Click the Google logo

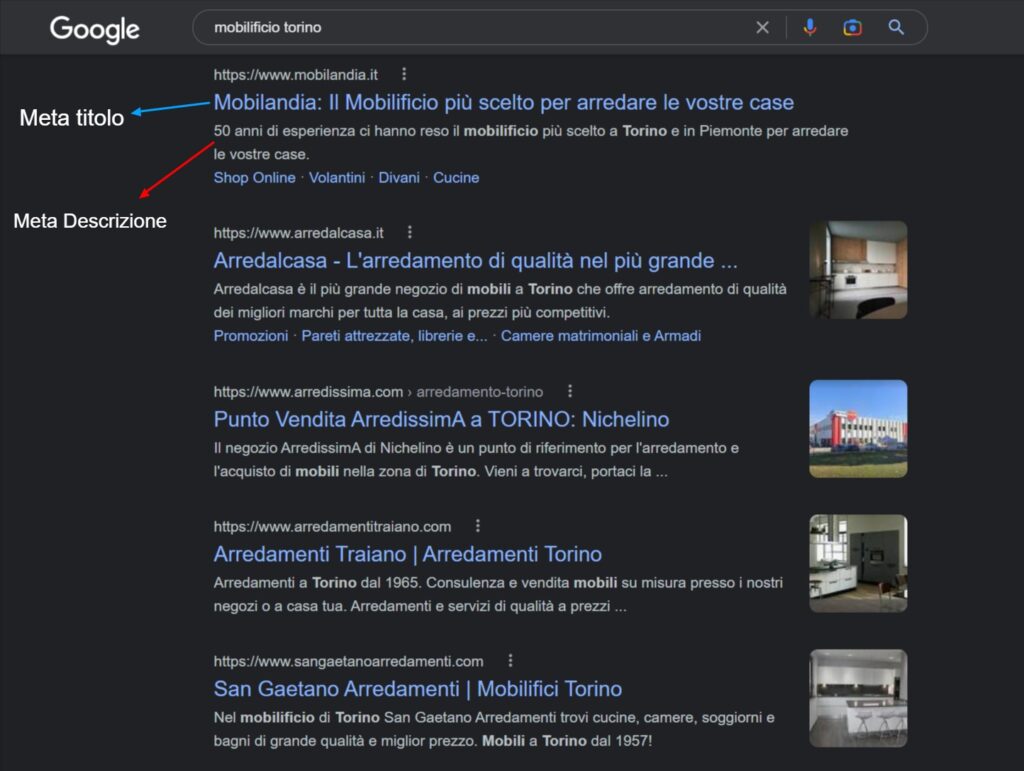click(x=95, y=29)
